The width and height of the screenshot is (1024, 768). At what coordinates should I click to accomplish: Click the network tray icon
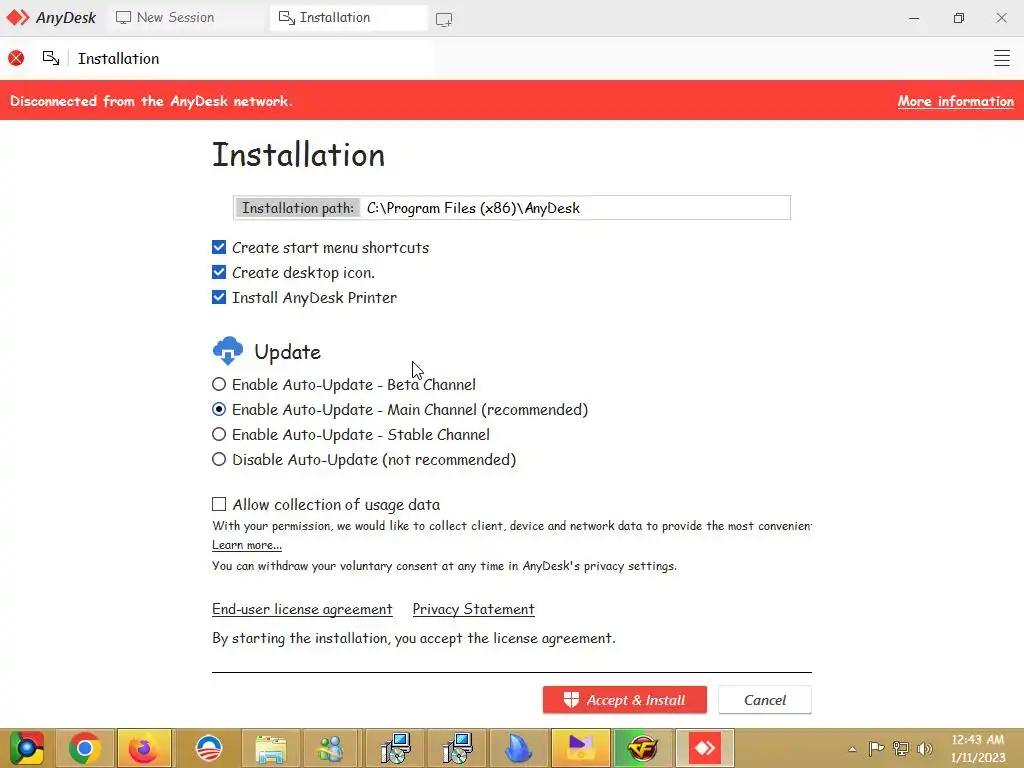pos(901,748)
